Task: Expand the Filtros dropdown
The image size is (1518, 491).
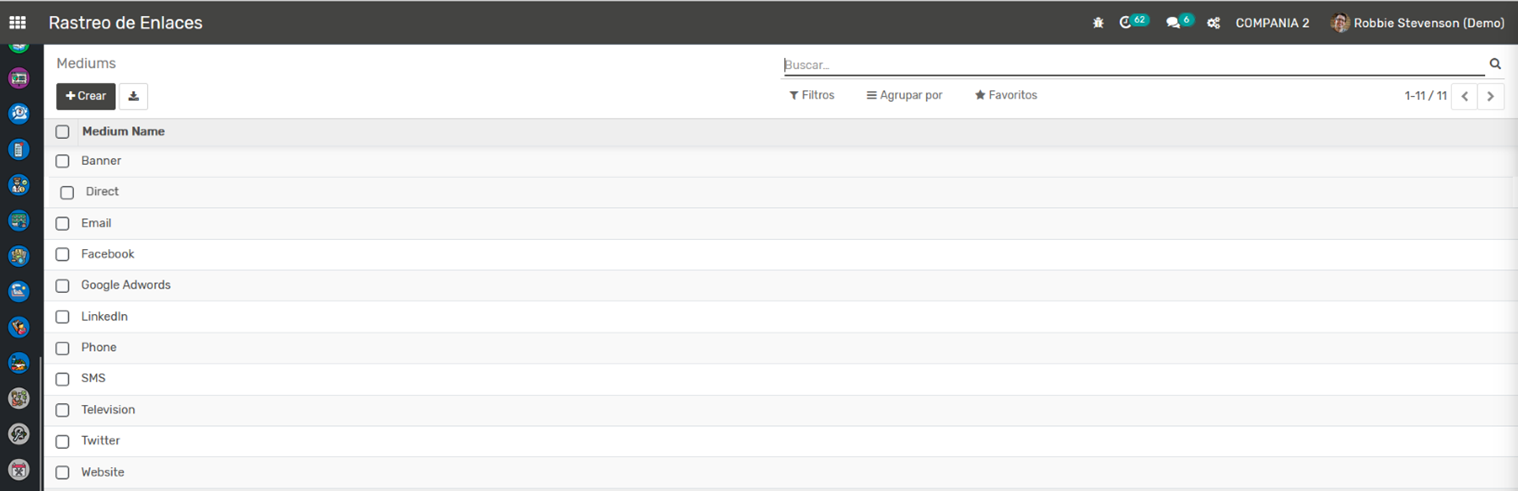Action: pyautogui.click(x=811, y=95)
